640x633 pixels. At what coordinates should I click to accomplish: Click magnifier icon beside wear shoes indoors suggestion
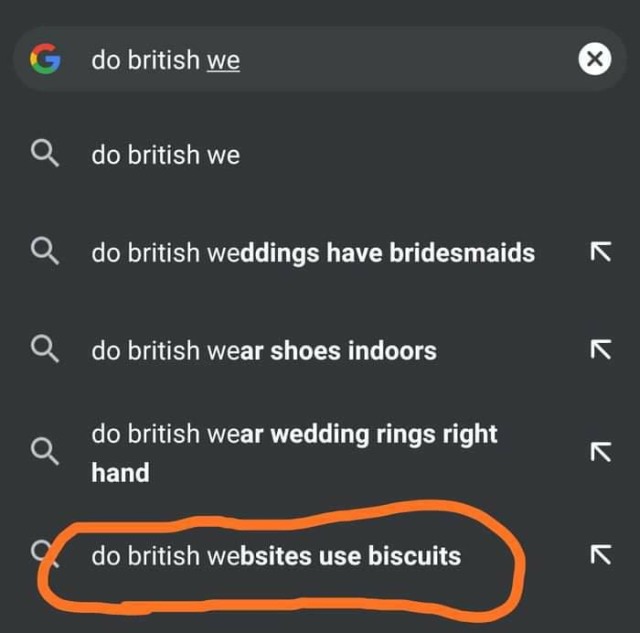click(44, 350)
